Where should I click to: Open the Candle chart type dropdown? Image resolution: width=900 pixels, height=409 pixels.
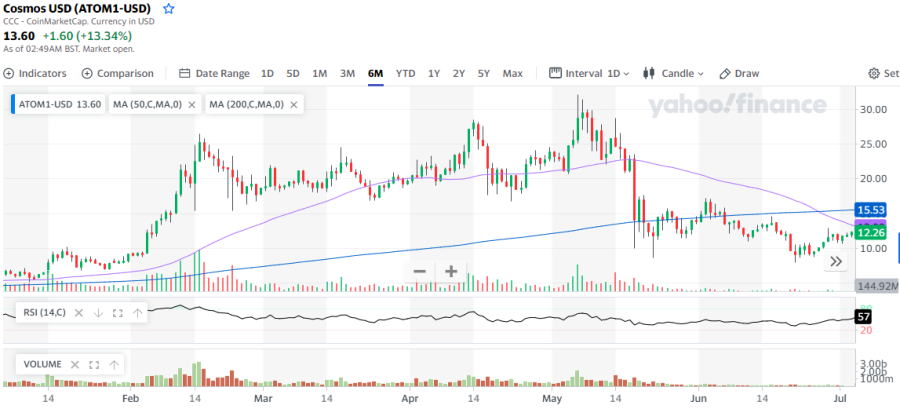click(673, 73)
